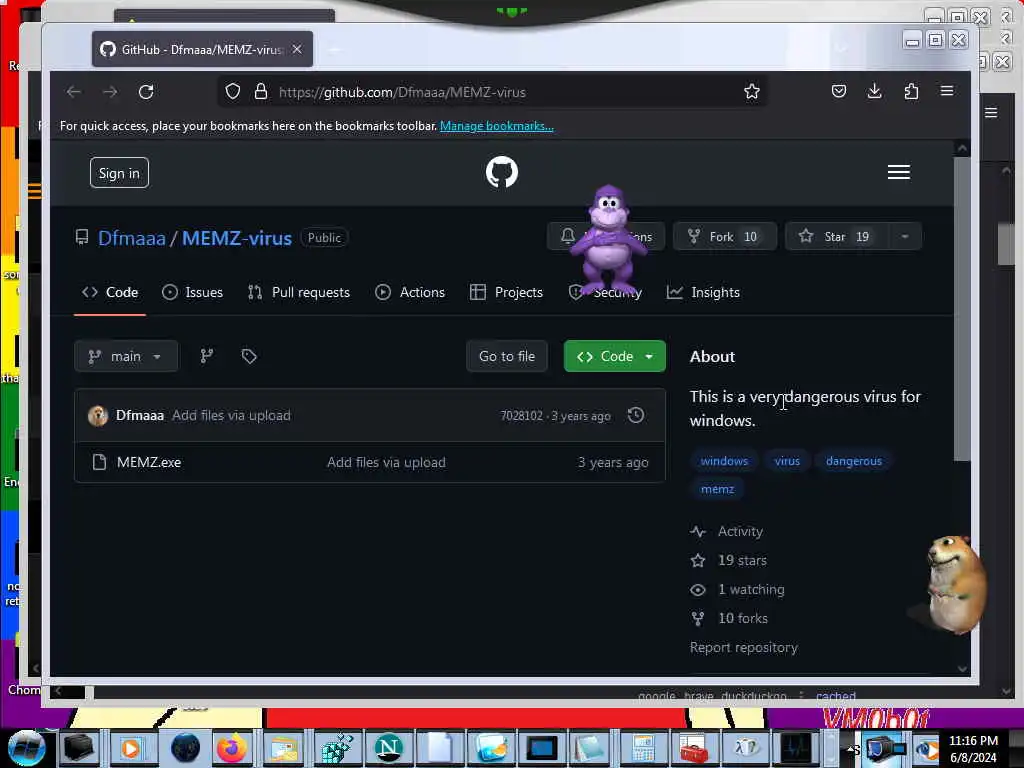
Task: Open the Pocket save icon
Action: [839, 91]
